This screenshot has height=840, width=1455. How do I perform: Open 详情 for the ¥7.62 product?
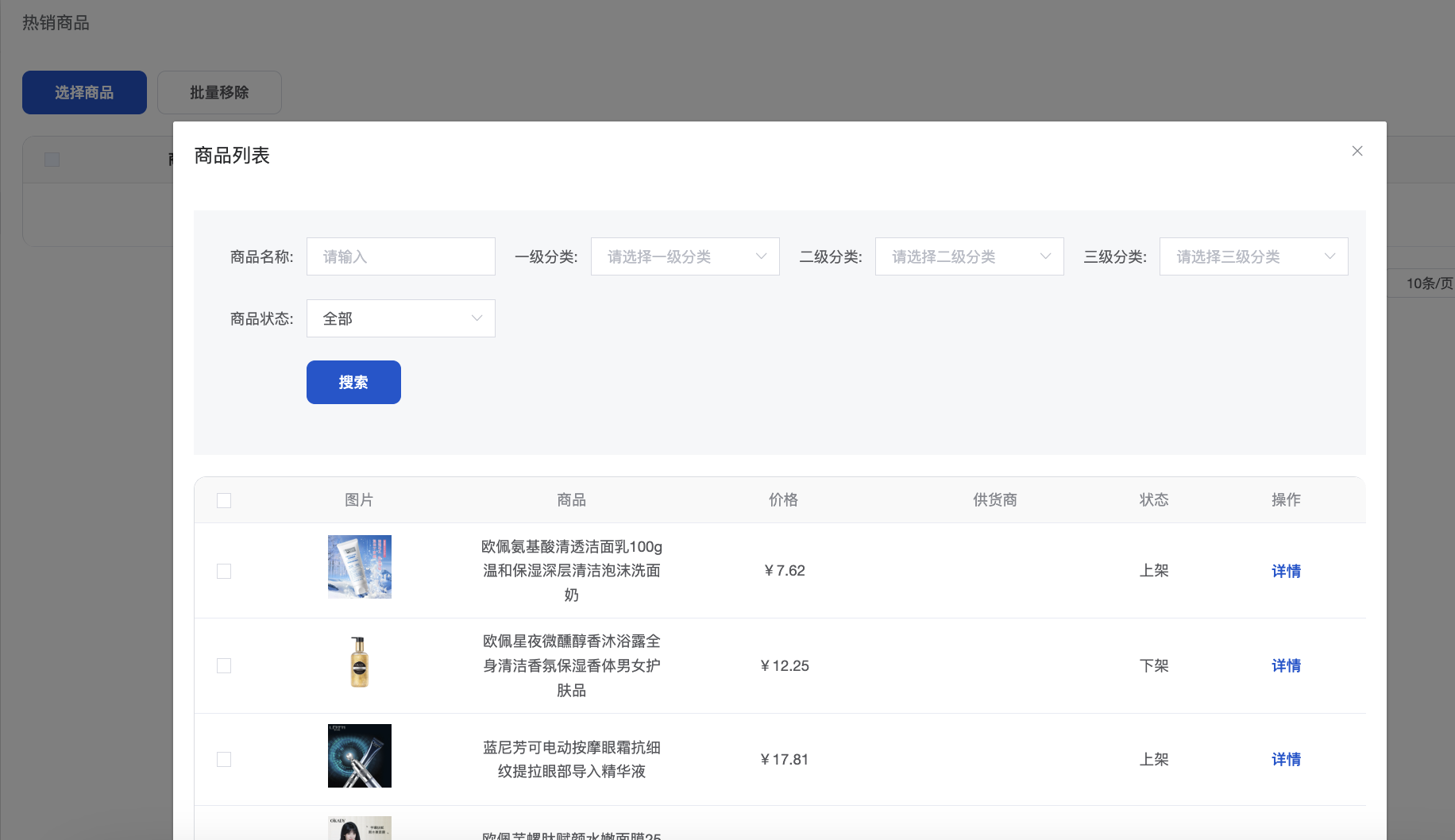(x=1286, y=571)
